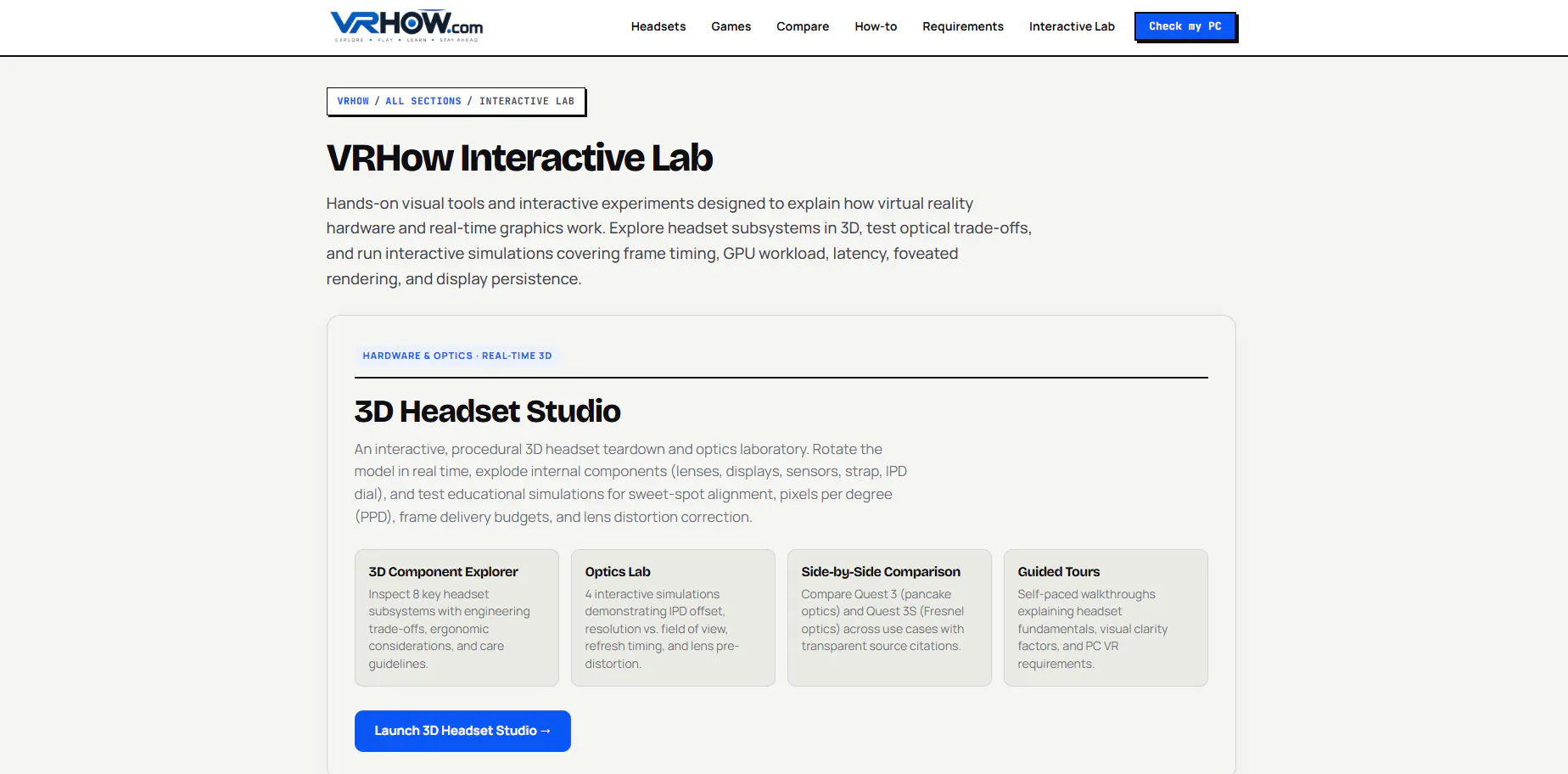Screen dimensions: 1568x774
Task: Select the Optics Lab card
Action: (673, 618)
